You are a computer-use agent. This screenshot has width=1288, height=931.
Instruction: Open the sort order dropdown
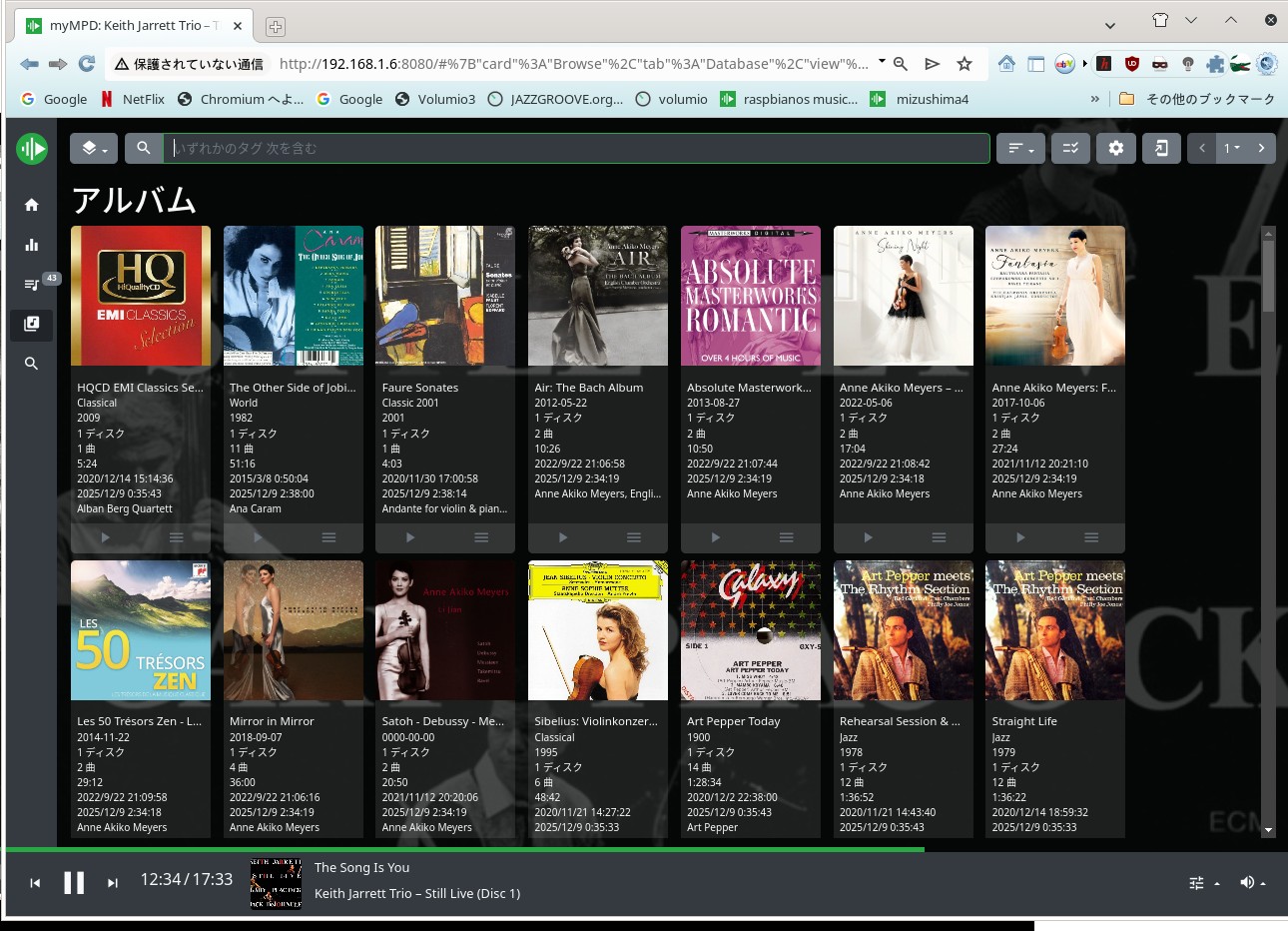point(1020,148)
